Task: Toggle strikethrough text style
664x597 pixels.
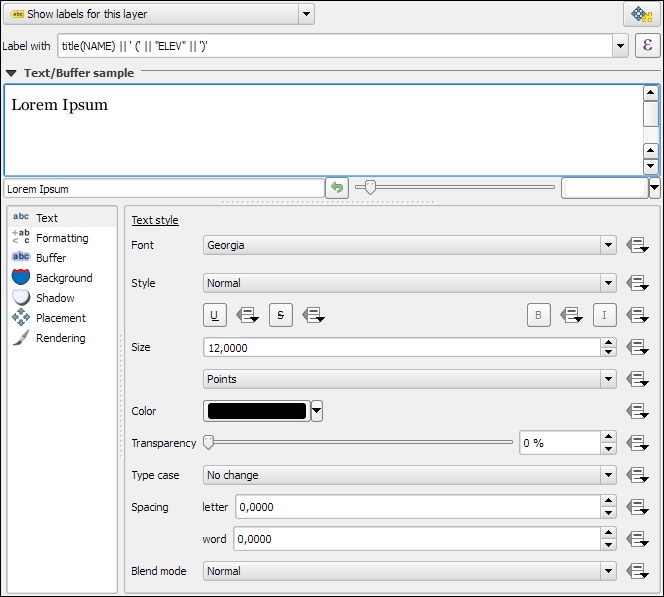Action: point(280,315)
